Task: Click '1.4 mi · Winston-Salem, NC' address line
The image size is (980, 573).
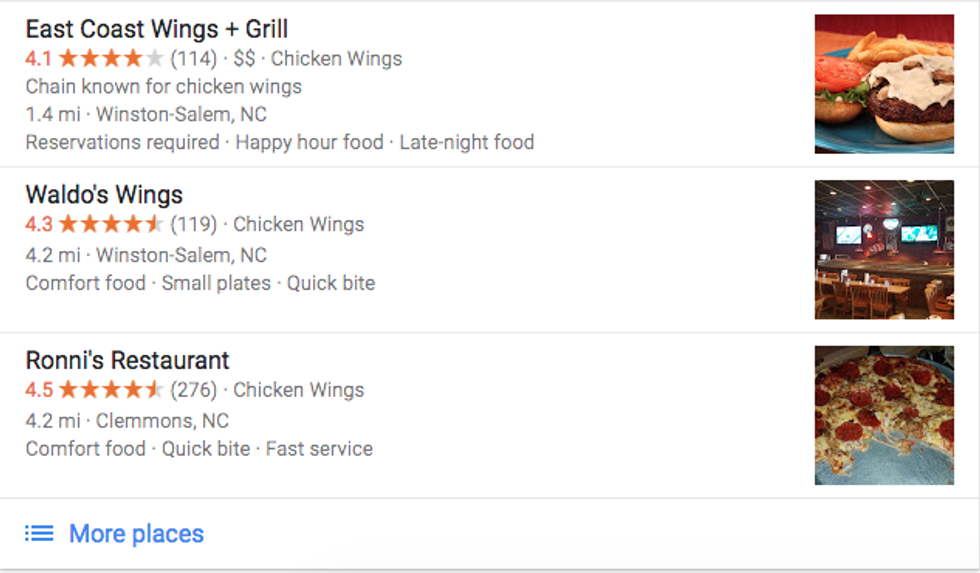Action: click(x=146, y=114)
